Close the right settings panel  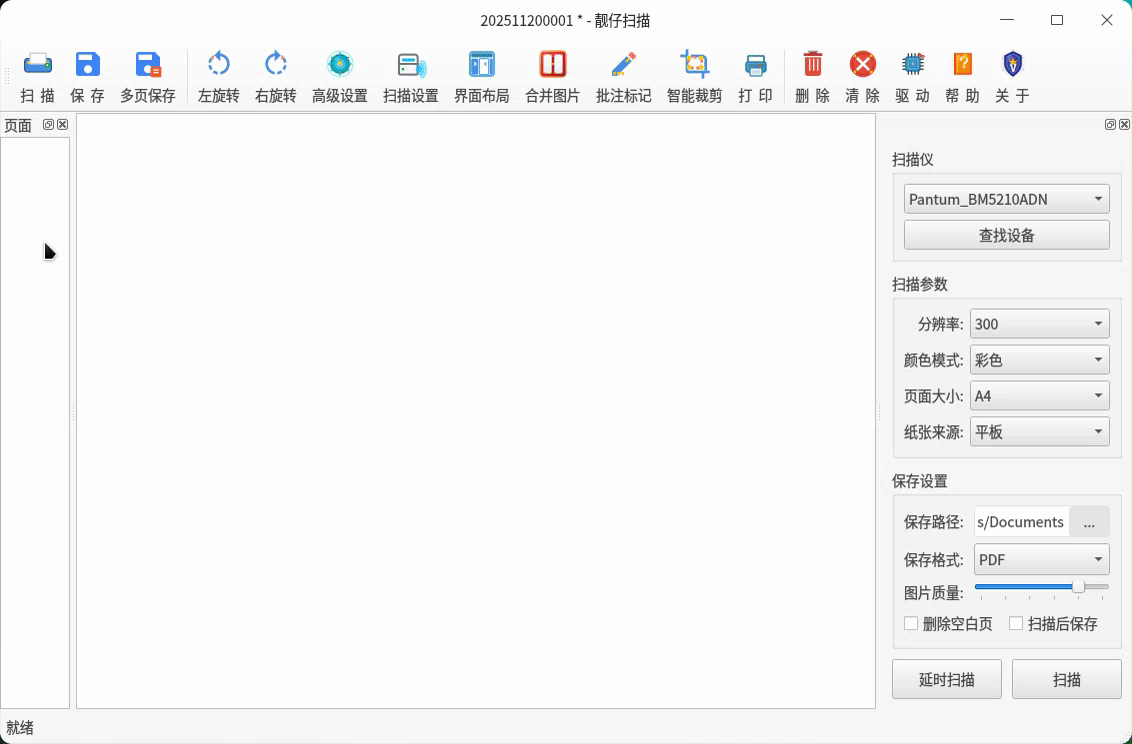[x=1124, y=125]
